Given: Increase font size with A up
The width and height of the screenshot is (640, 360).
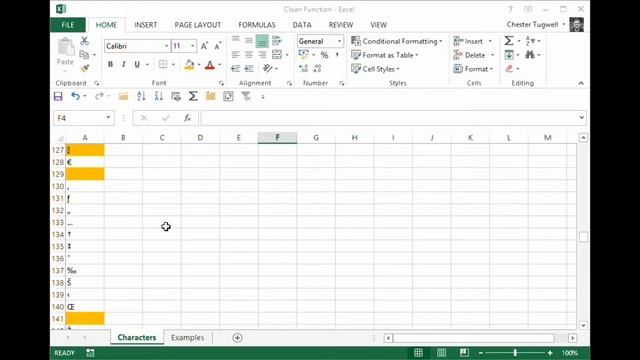Looking at the screenshot, I should (204, 46).
